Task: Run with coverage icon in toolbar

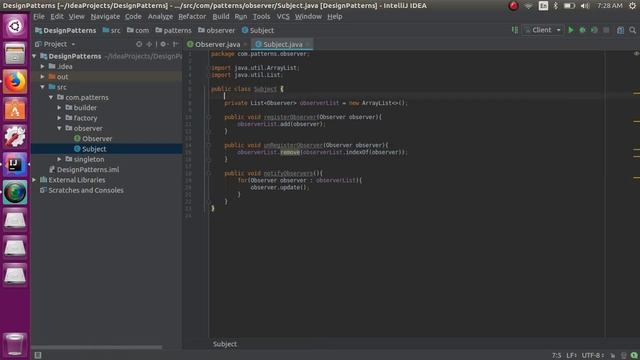Action: coord(594,30)
